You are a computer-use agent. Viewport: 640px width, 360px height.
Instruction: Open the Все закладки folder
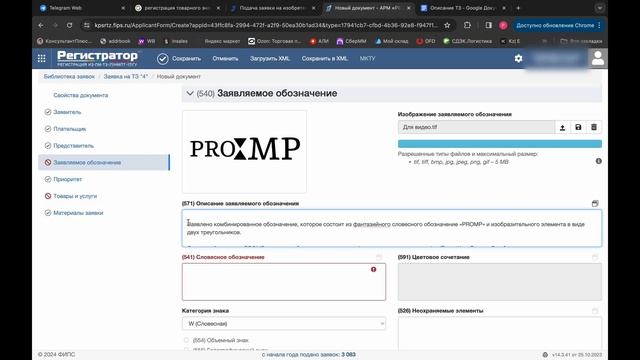tap(581, 41)
